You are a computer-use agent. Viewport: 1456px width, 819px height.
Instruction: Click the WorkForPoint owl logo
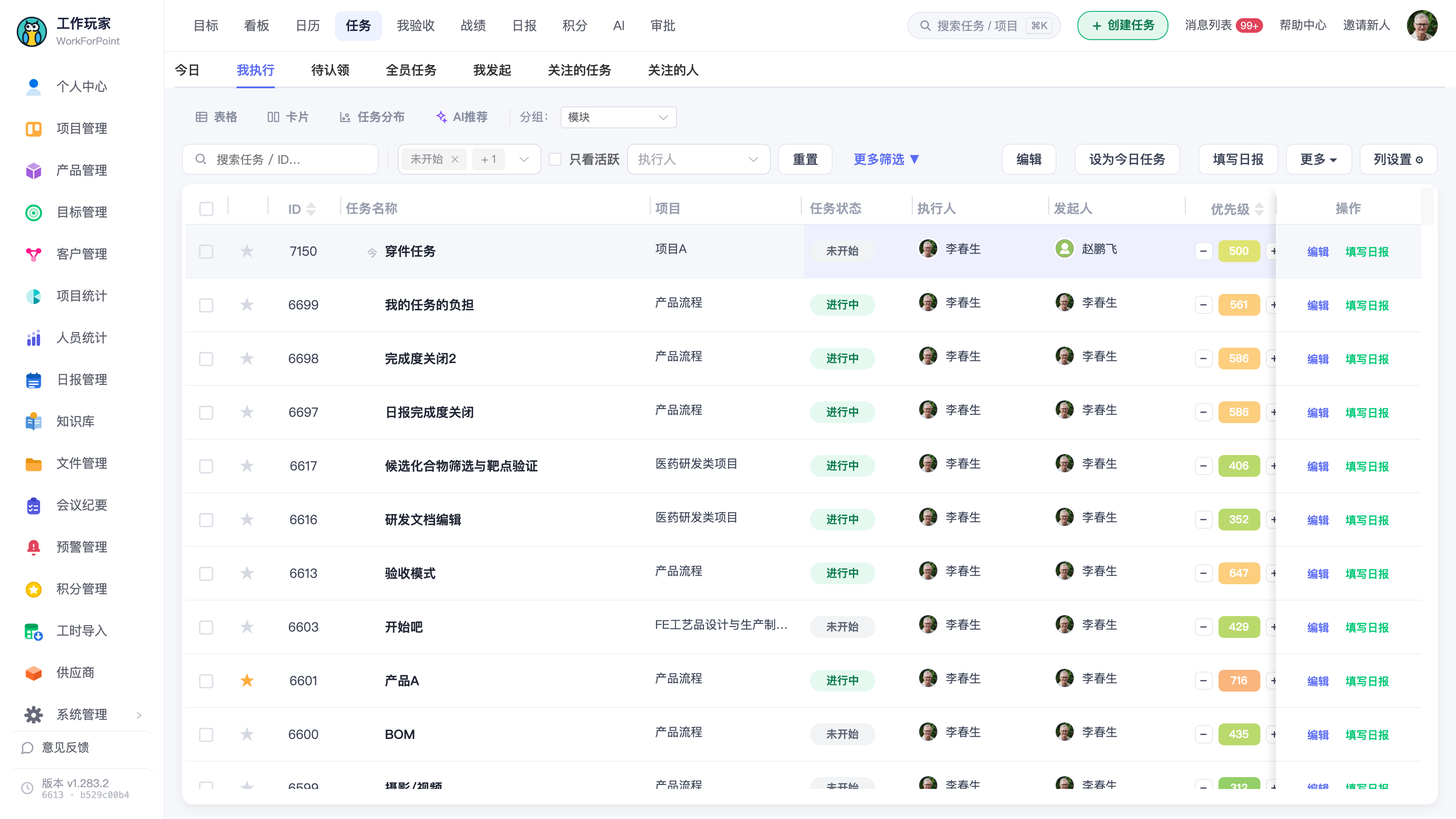(x=32, y=32)
